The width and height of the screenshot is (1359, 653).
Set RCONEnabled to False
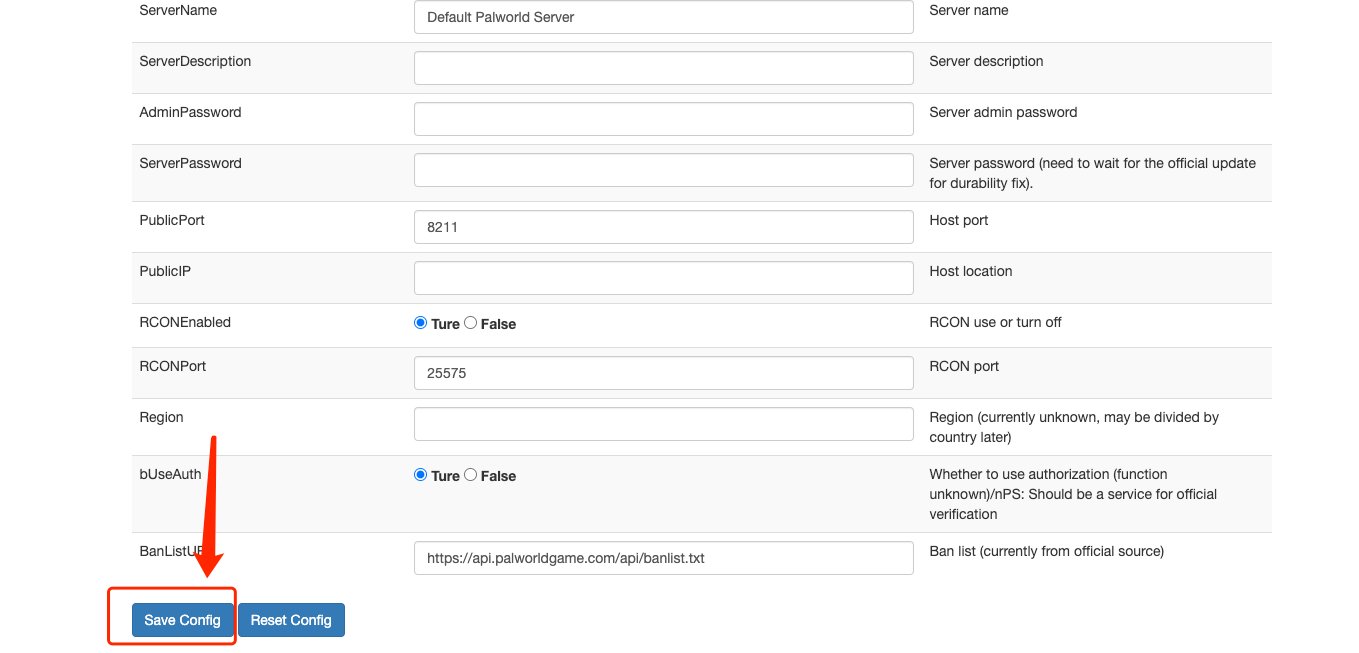pyautogui.click(x=471, y=323)
